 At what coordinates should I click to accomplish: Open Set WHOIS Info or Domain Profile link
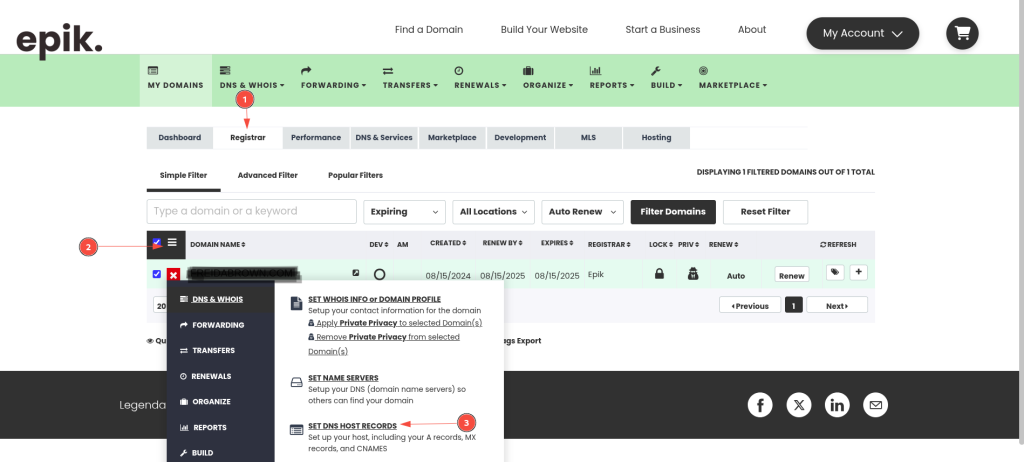374,299
